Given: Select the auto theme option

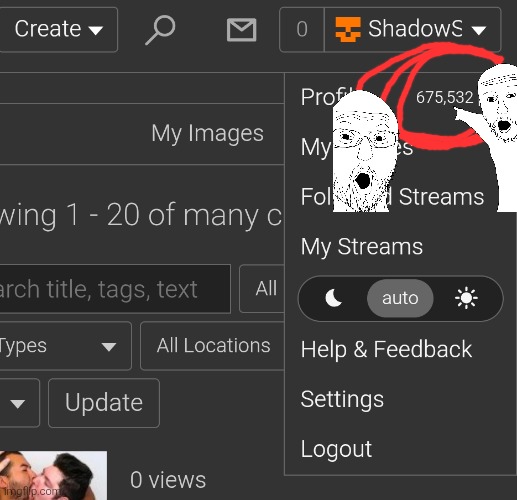Looking at the screenshot, I should (400, 298).
